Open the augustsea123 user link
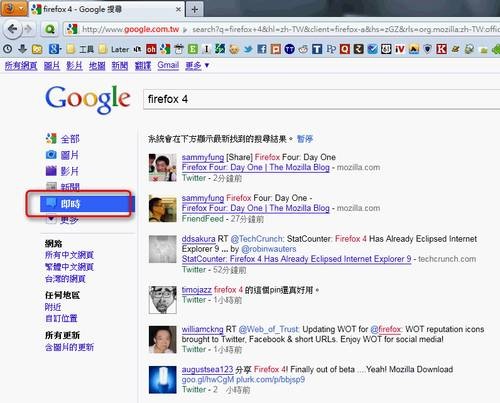500x403 pixels. 207,369
